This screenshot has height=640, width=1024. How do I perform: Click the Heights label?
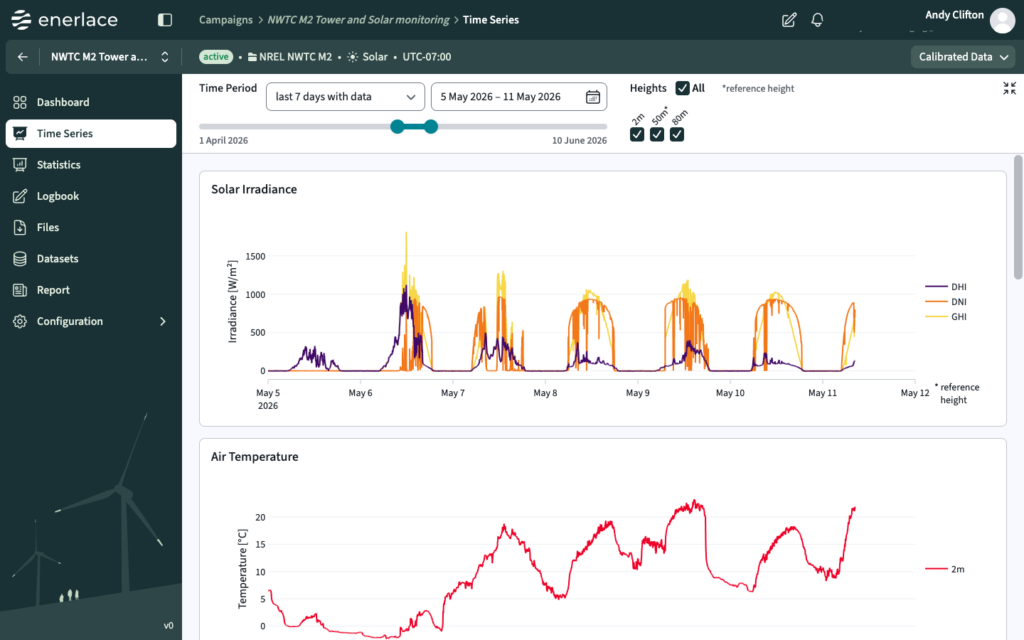click(x=648, y=88)
